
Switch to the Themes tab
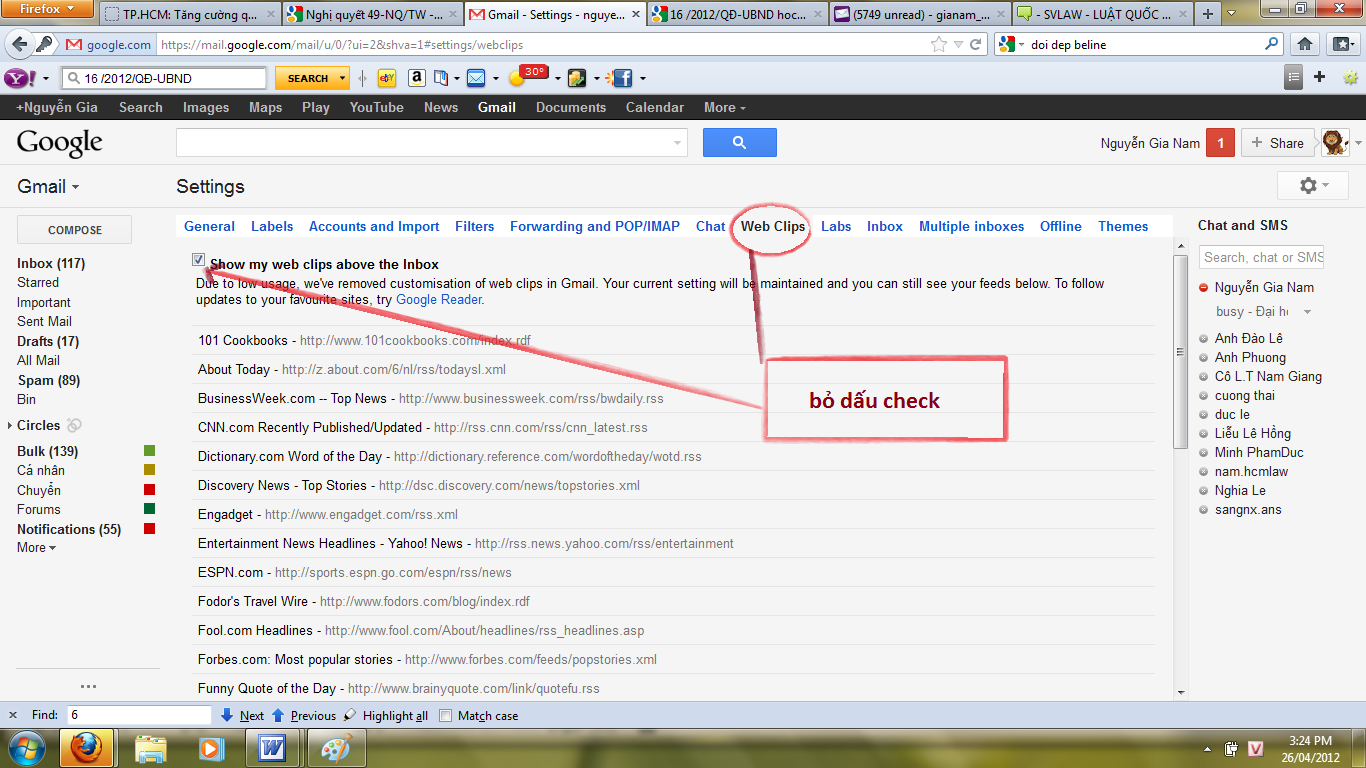tap(1123, 226)
